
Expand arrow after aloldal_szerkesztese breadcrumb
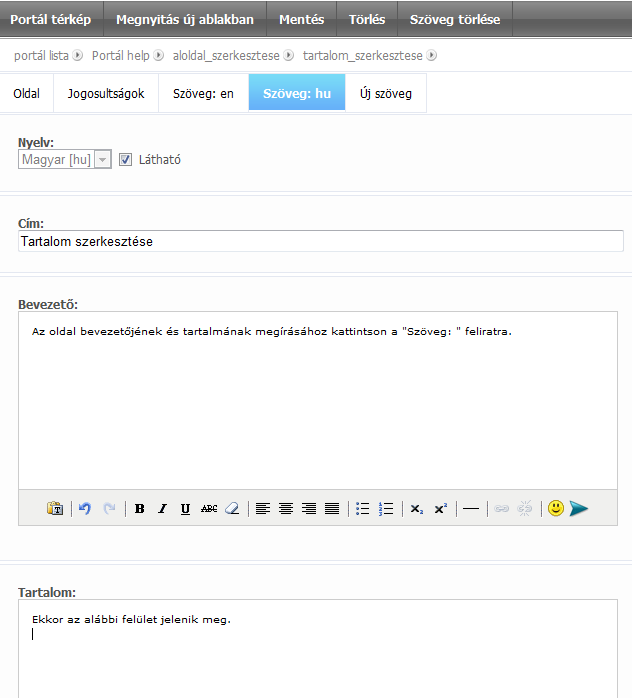288,55
